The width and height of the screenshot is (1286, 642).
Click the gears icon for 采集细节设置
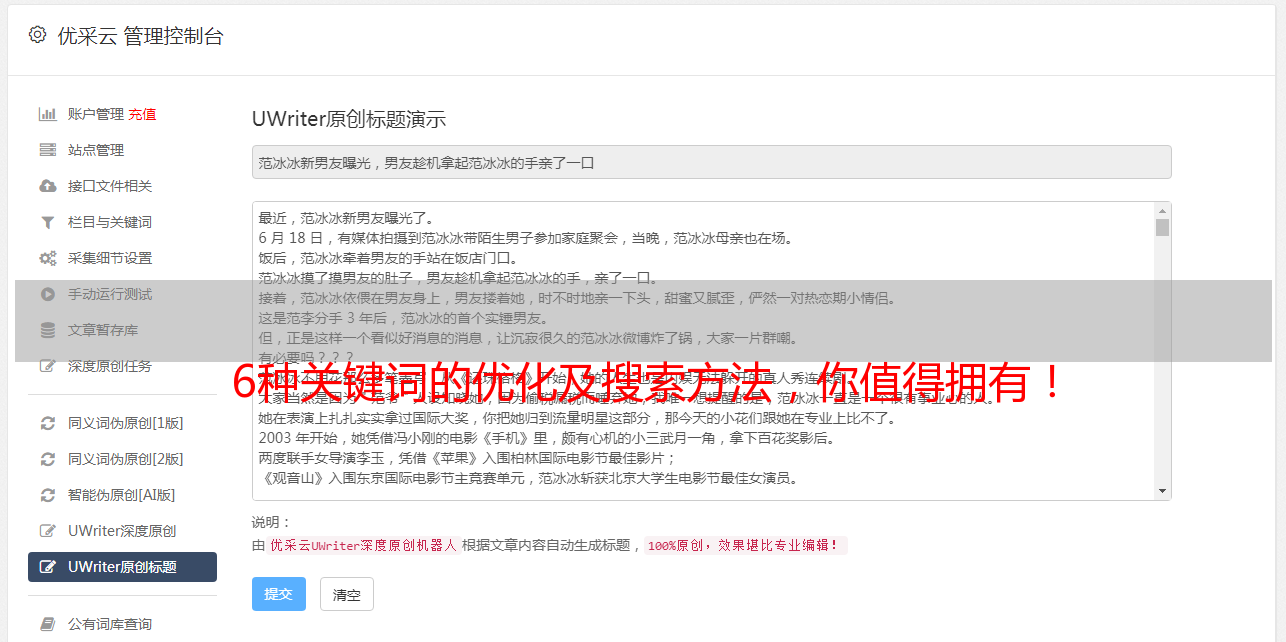47,258
